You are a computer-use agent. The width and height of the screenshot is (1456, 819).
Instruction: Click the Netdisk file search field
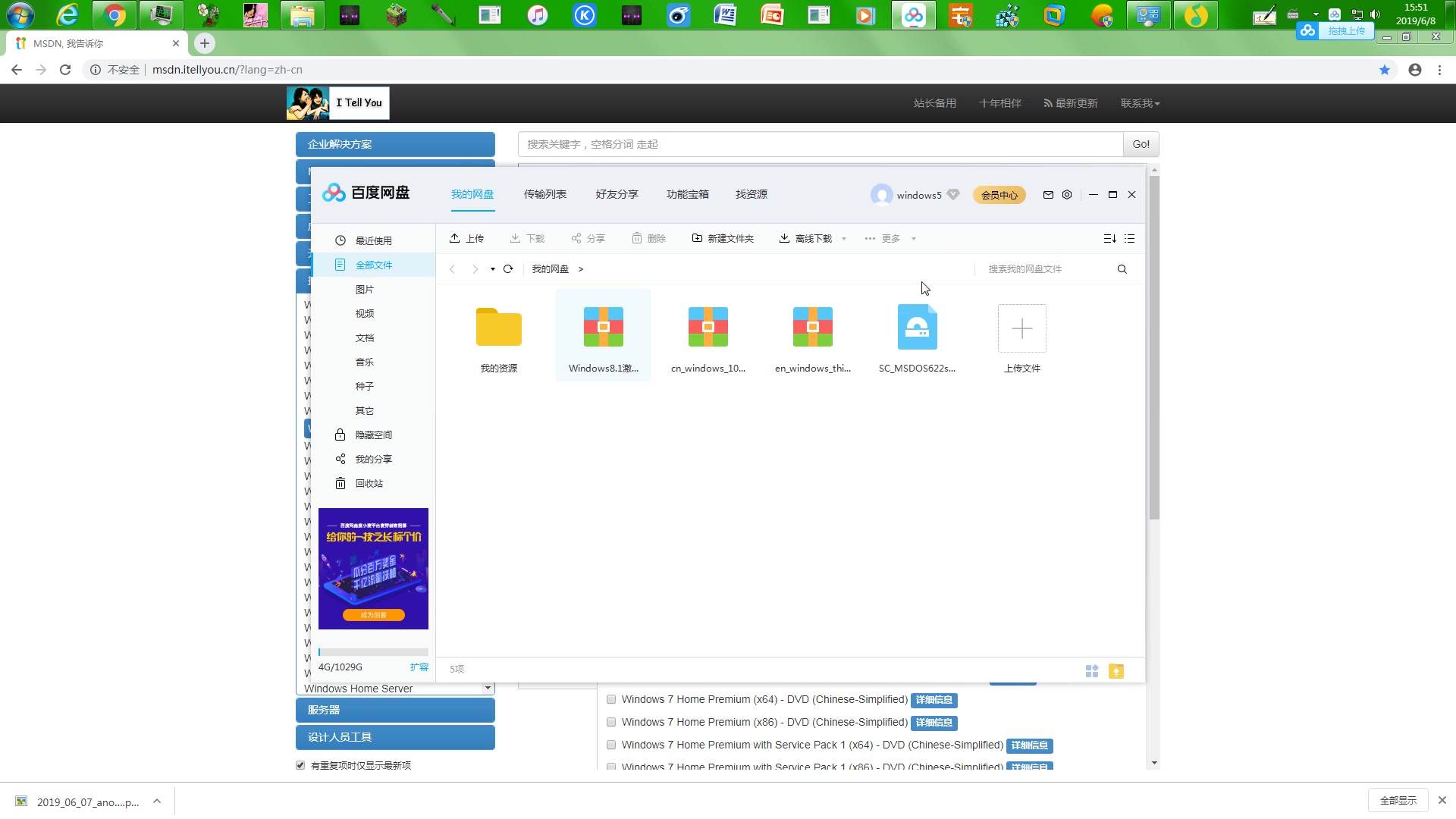1046,269
